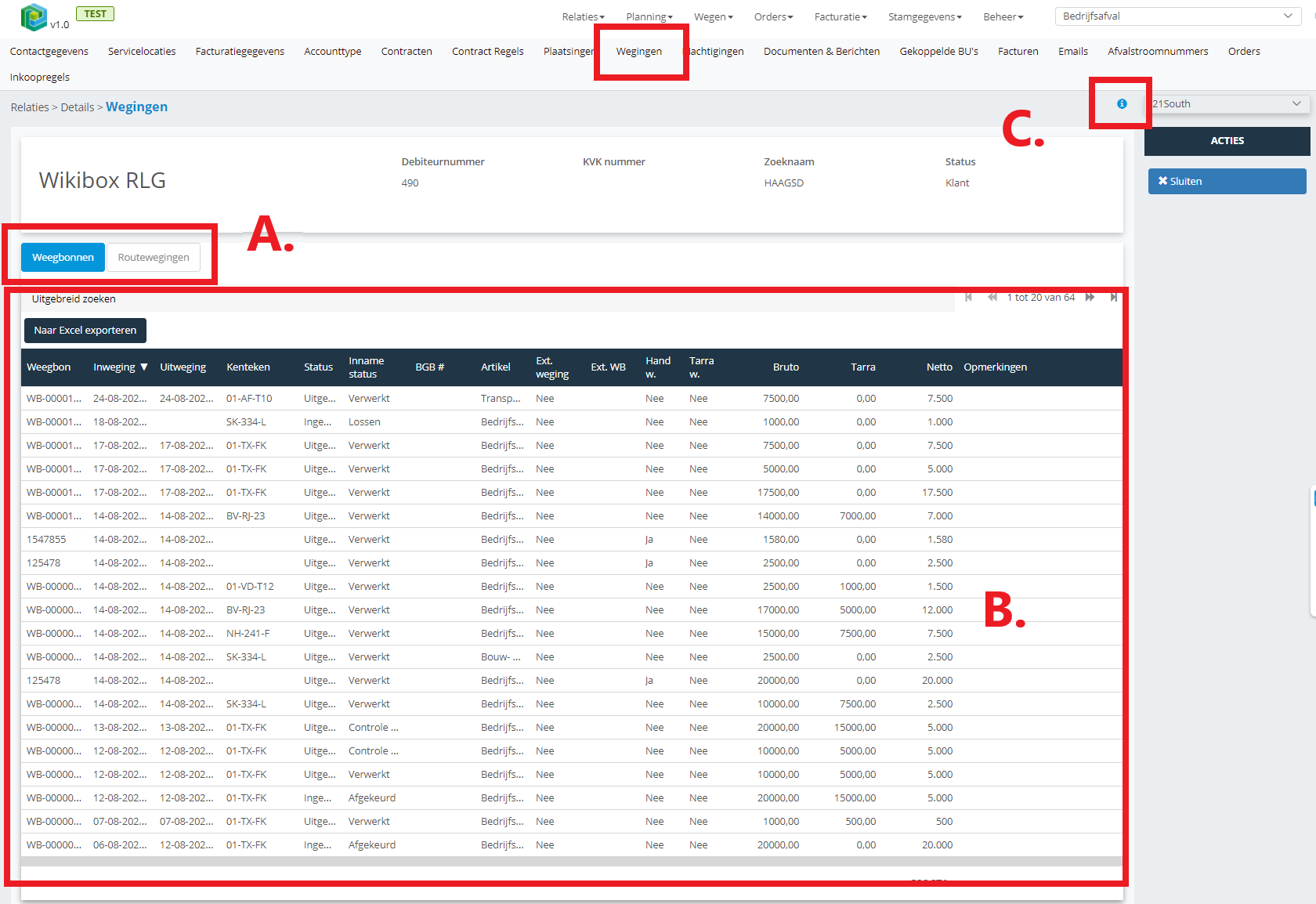This screenshot has width=1316, height=904.
Task: Open the Planning dropdown menu
Action: (649, 16)
